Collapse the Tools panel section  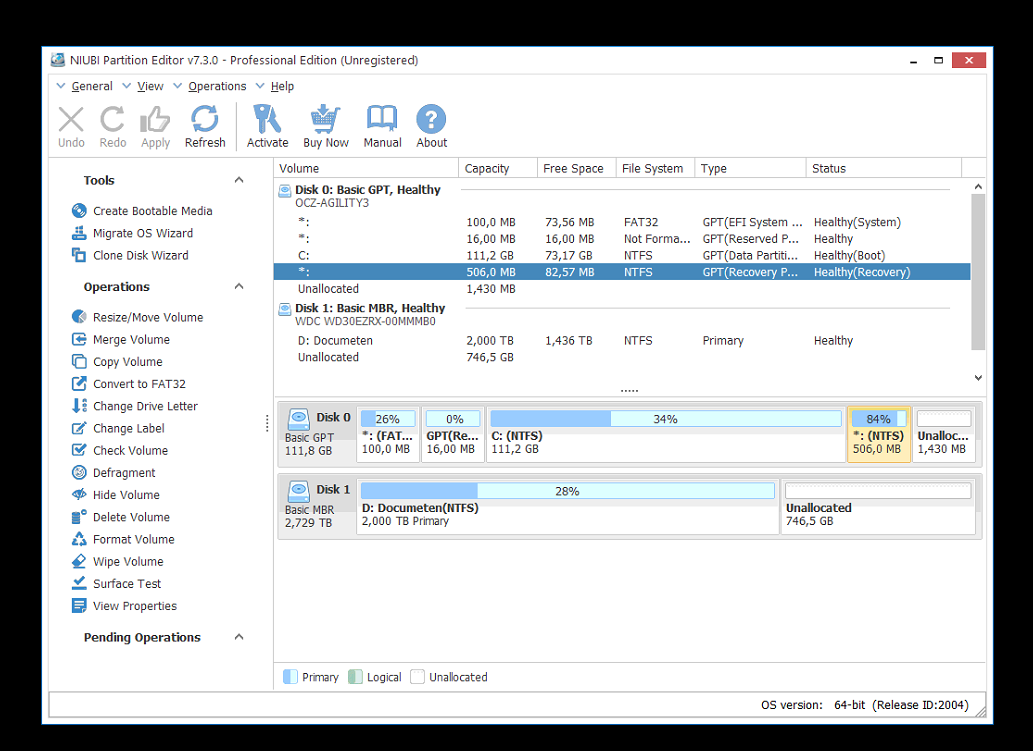pos(239,181)
